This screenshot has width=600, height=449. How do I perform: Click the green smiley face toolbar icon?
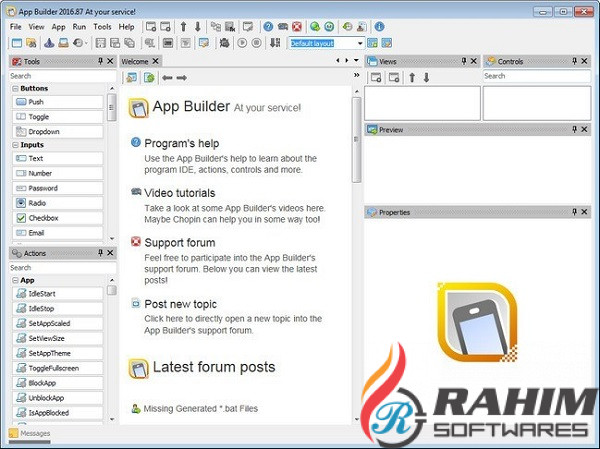[329, 27]
